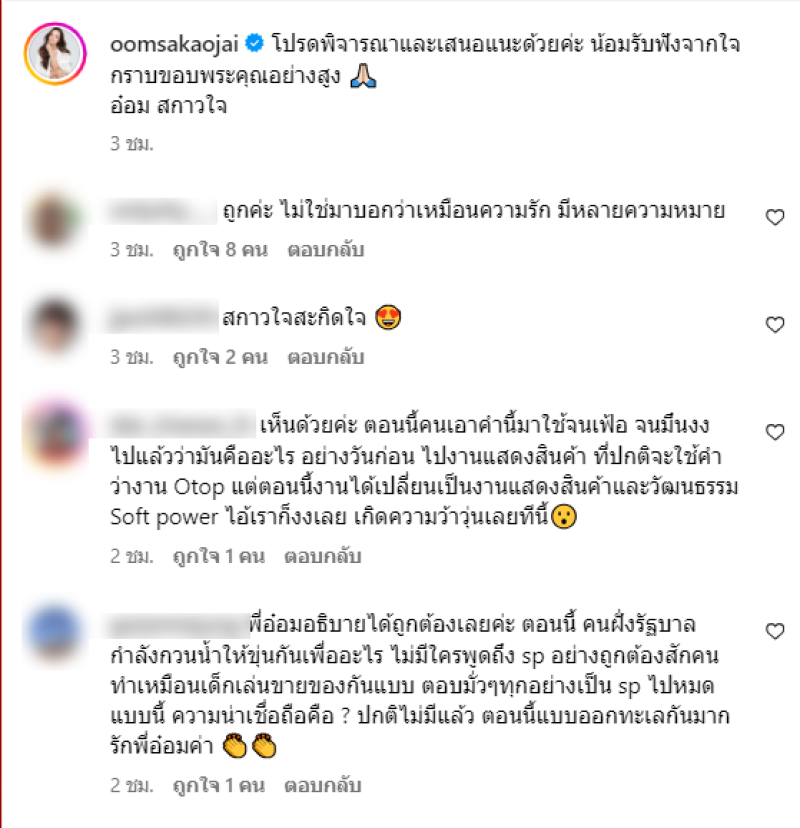Image resolution: width=800 pixels, height=828 pixels.
Task: View the 1 like on the Otop comment
Action: tap(219, 556)
